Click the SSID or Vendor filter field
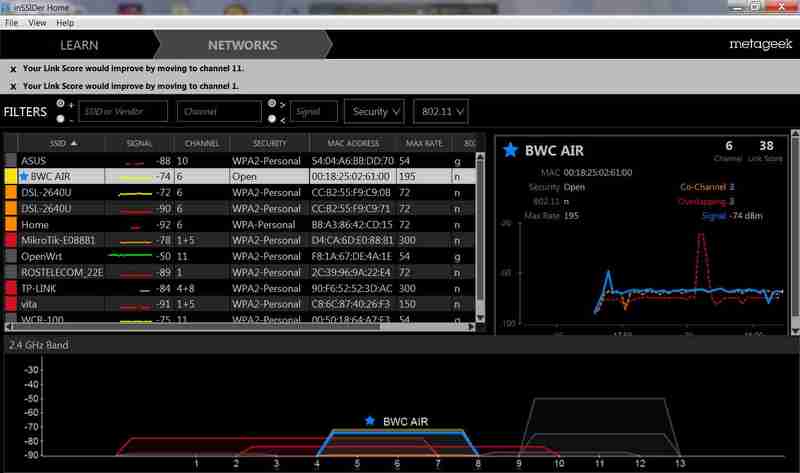 [x=123, y=111]
